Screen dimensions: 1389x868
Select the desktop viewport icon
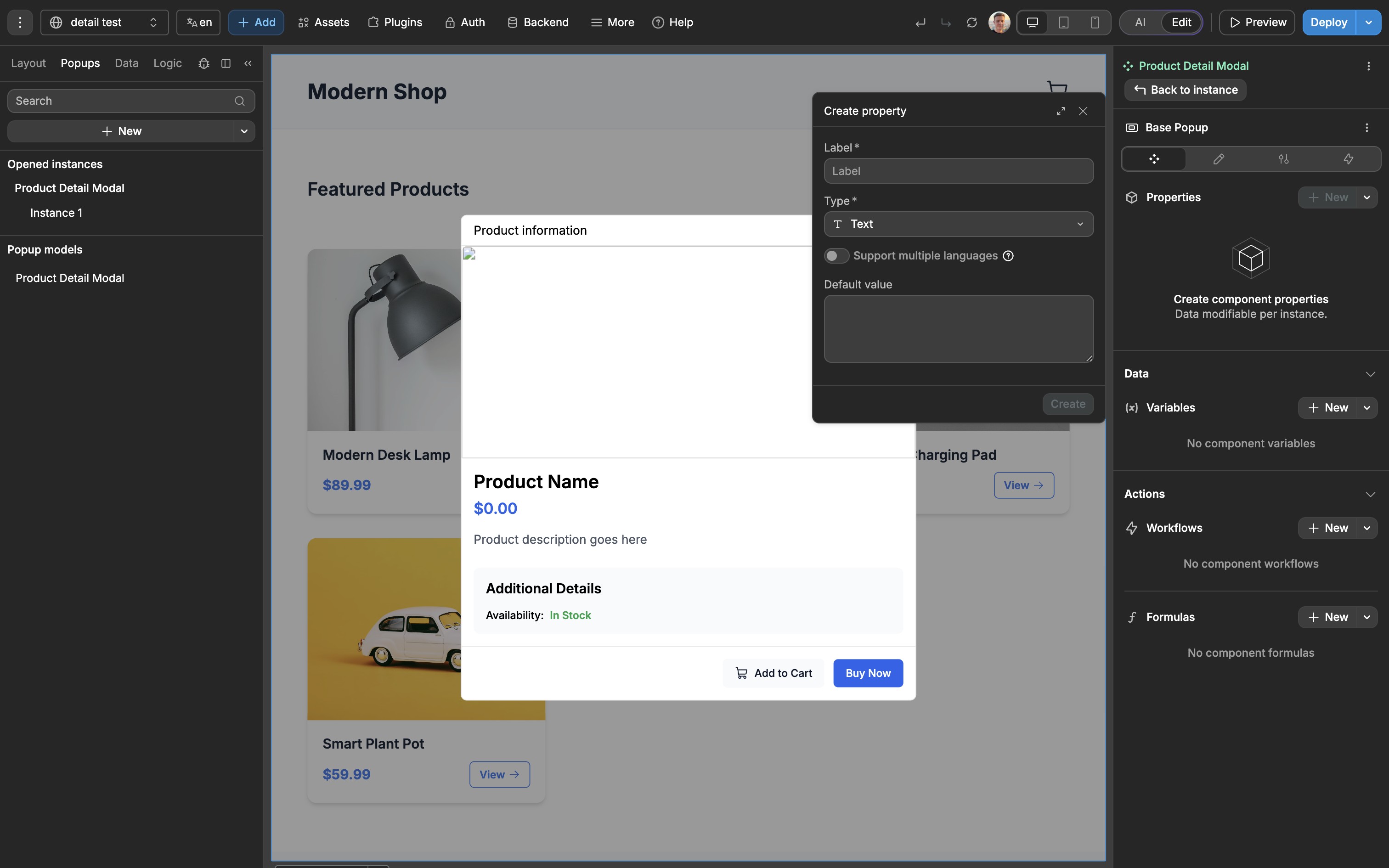click(x=1033, y=23)
